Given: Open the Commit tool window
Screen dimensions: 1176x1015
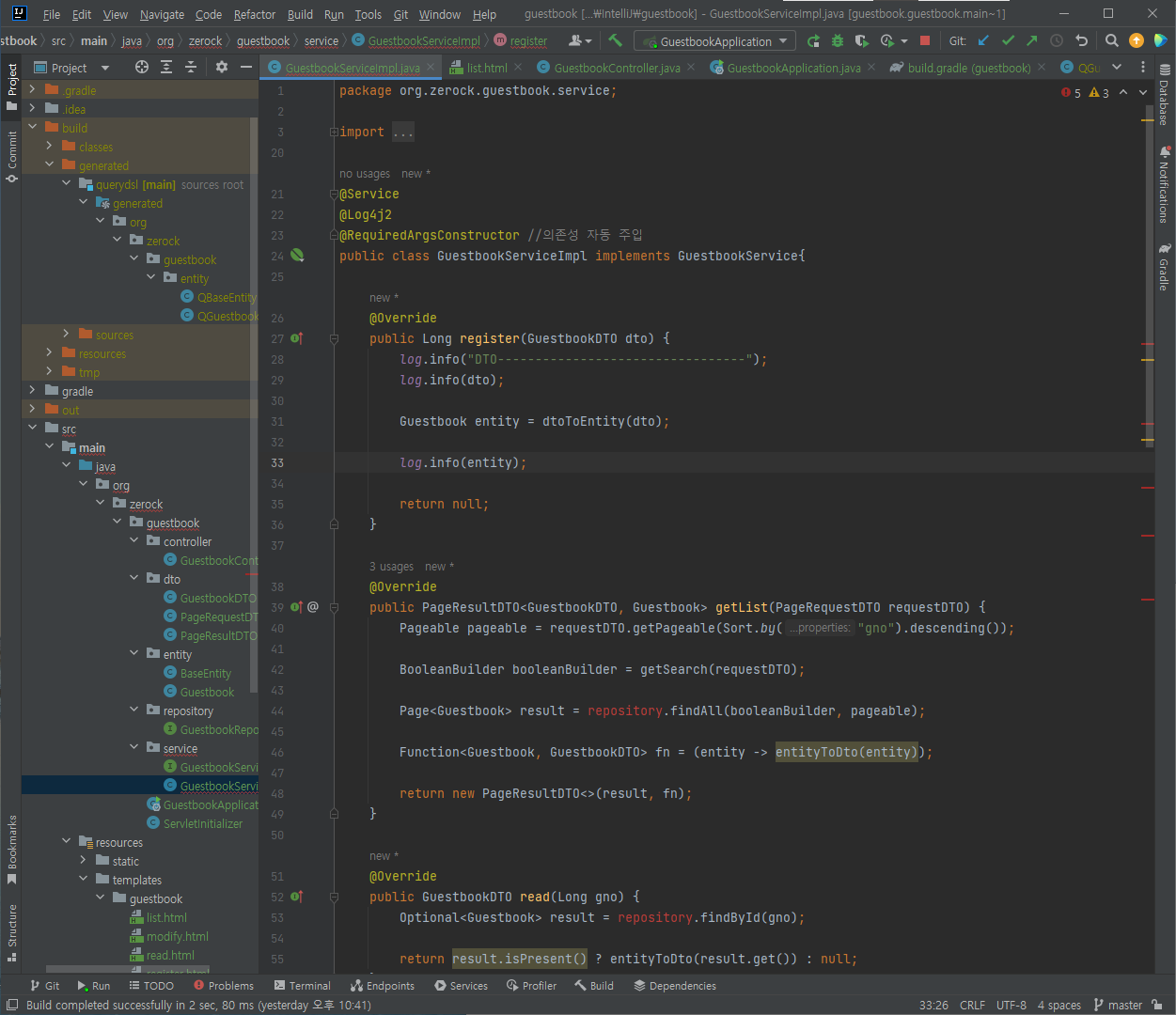Looking at the screenshot, I should coord(11,156).
